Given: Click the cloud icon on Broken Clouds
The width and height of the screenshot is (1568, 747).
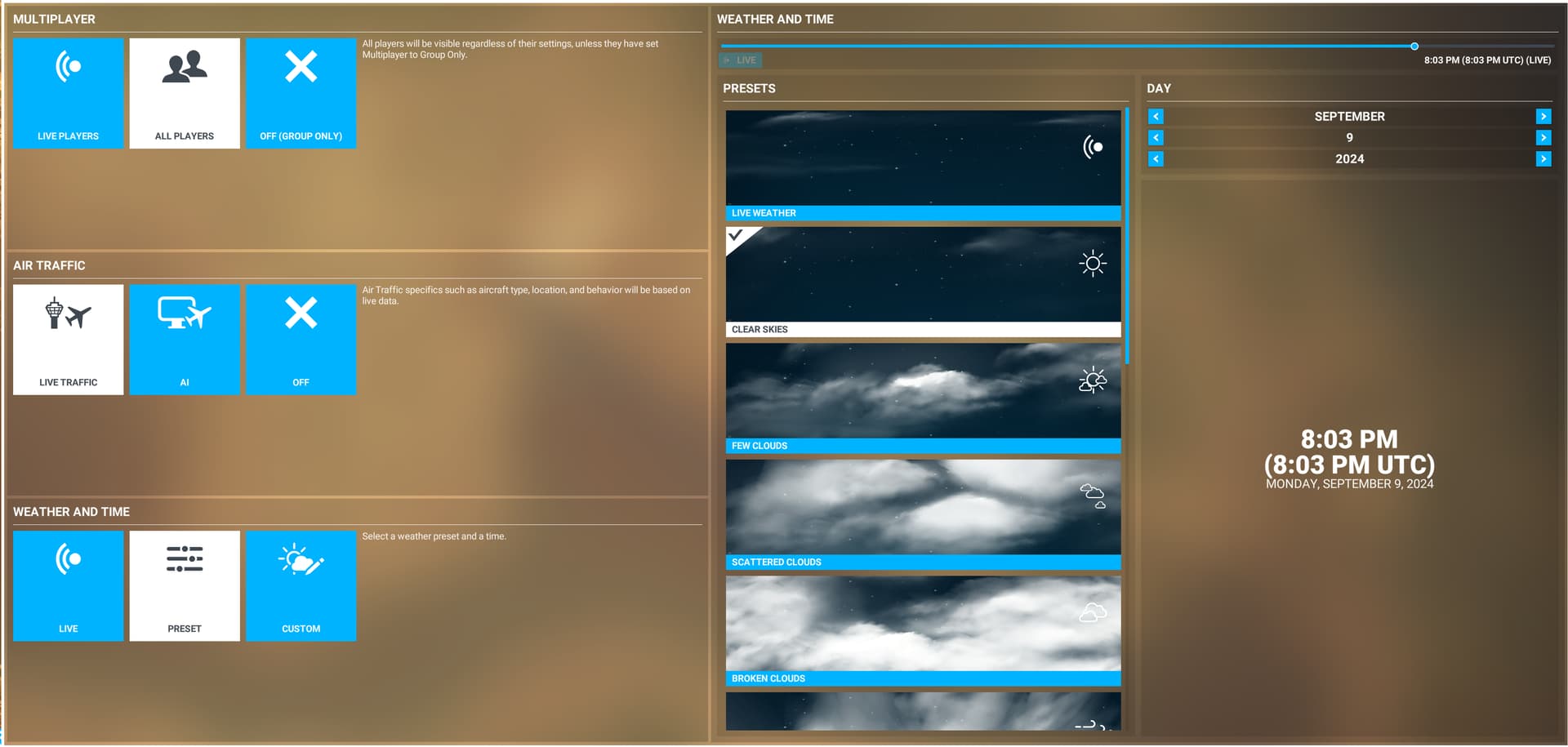Looking at the screenshot, I should pyautogui.click(x=1093, y=612).
